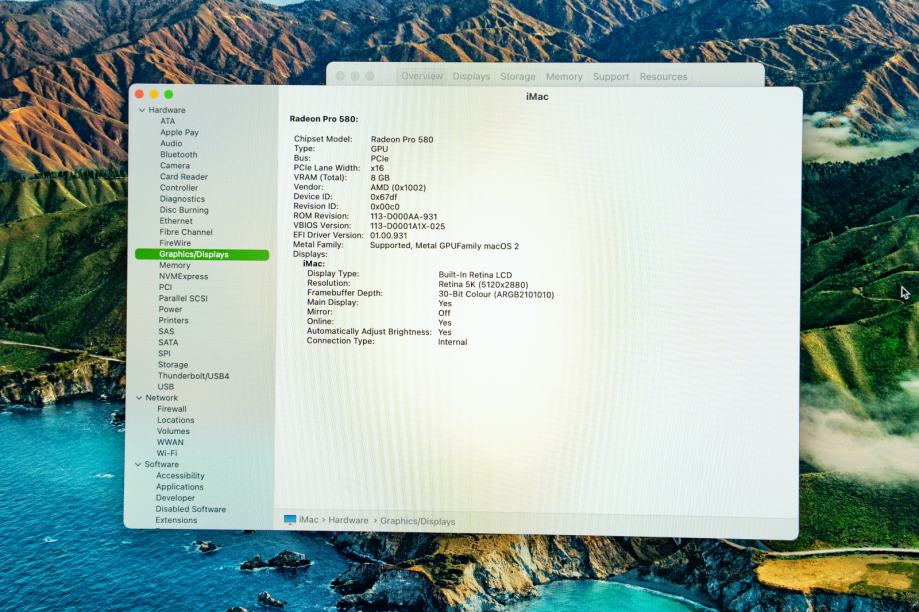Select Power in the sidebar
This screenshot has height=612, width=919.
coord(170,310)
